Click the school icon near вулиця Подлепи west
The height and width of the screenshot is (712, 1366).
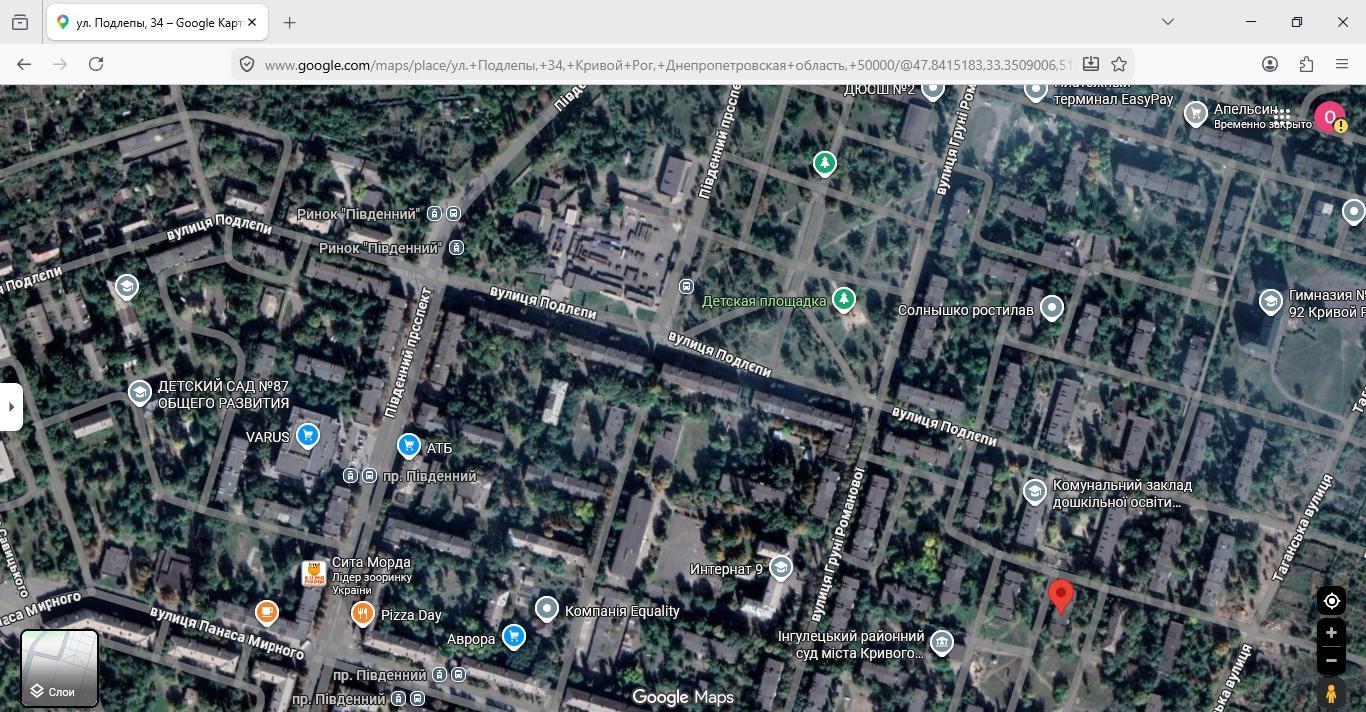(x=126, y=287)
